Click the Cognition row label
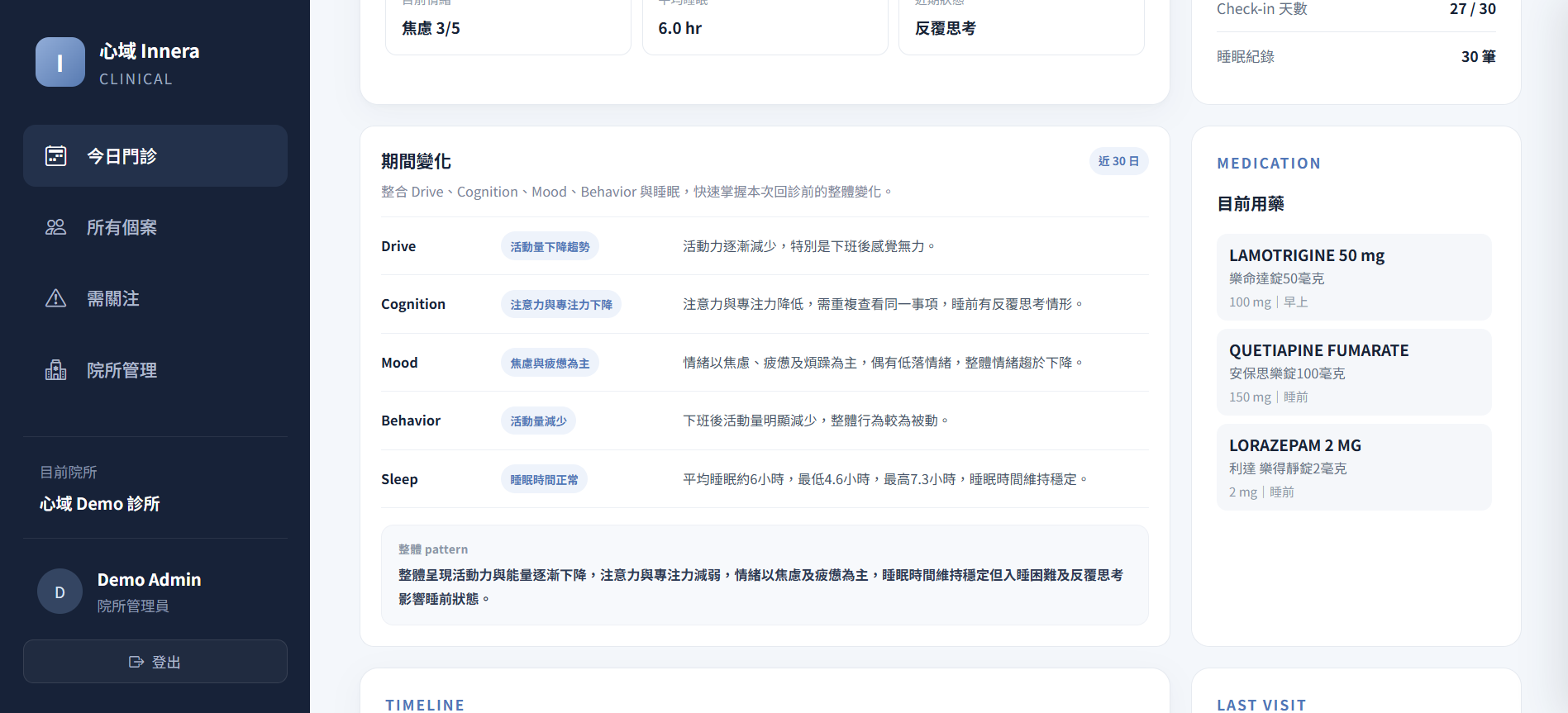 click(413, 304)
